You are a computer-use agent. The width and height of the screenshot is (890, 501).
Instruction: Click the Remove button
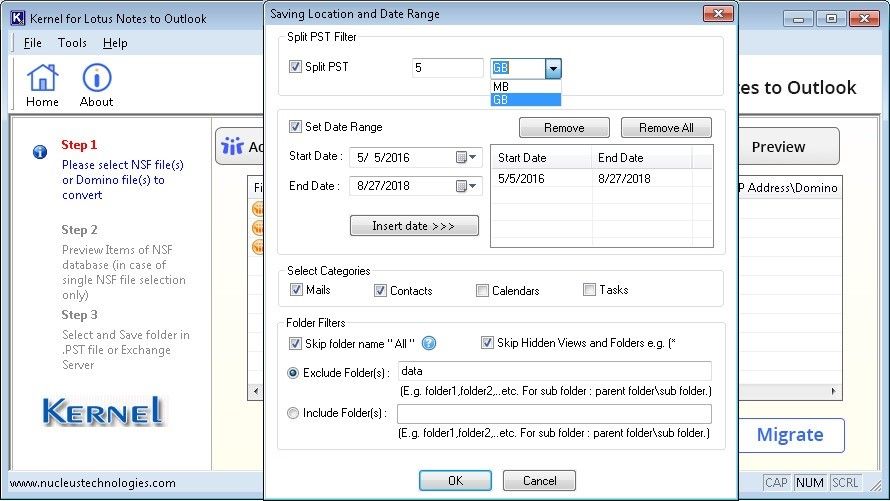click(x=564, y=128)
